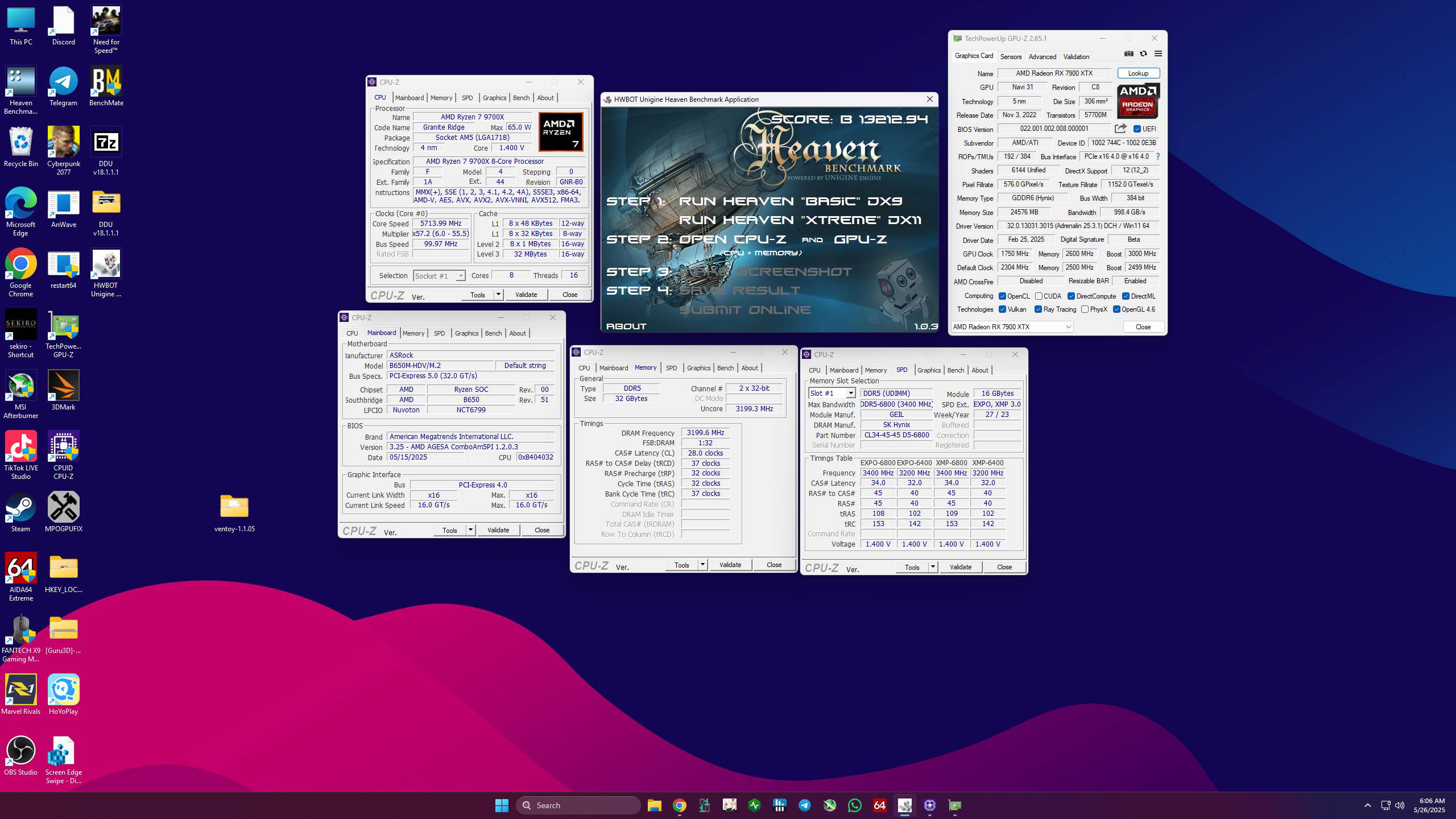Viewport: 1456px width, 819px height.
Task: Open the restart64 shortcut
Action: 63,269
